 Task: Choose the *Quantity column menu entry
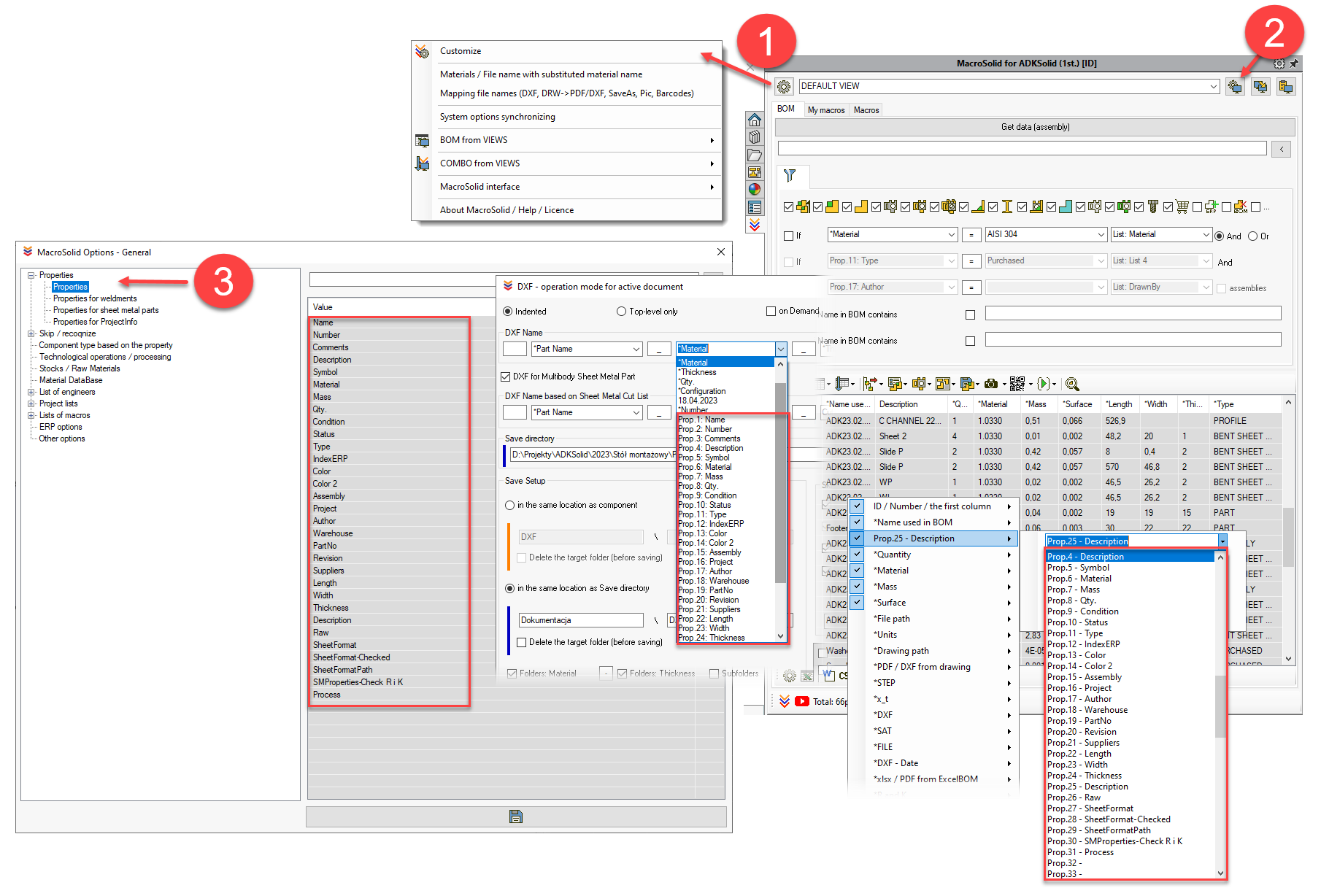coord(933,555)
